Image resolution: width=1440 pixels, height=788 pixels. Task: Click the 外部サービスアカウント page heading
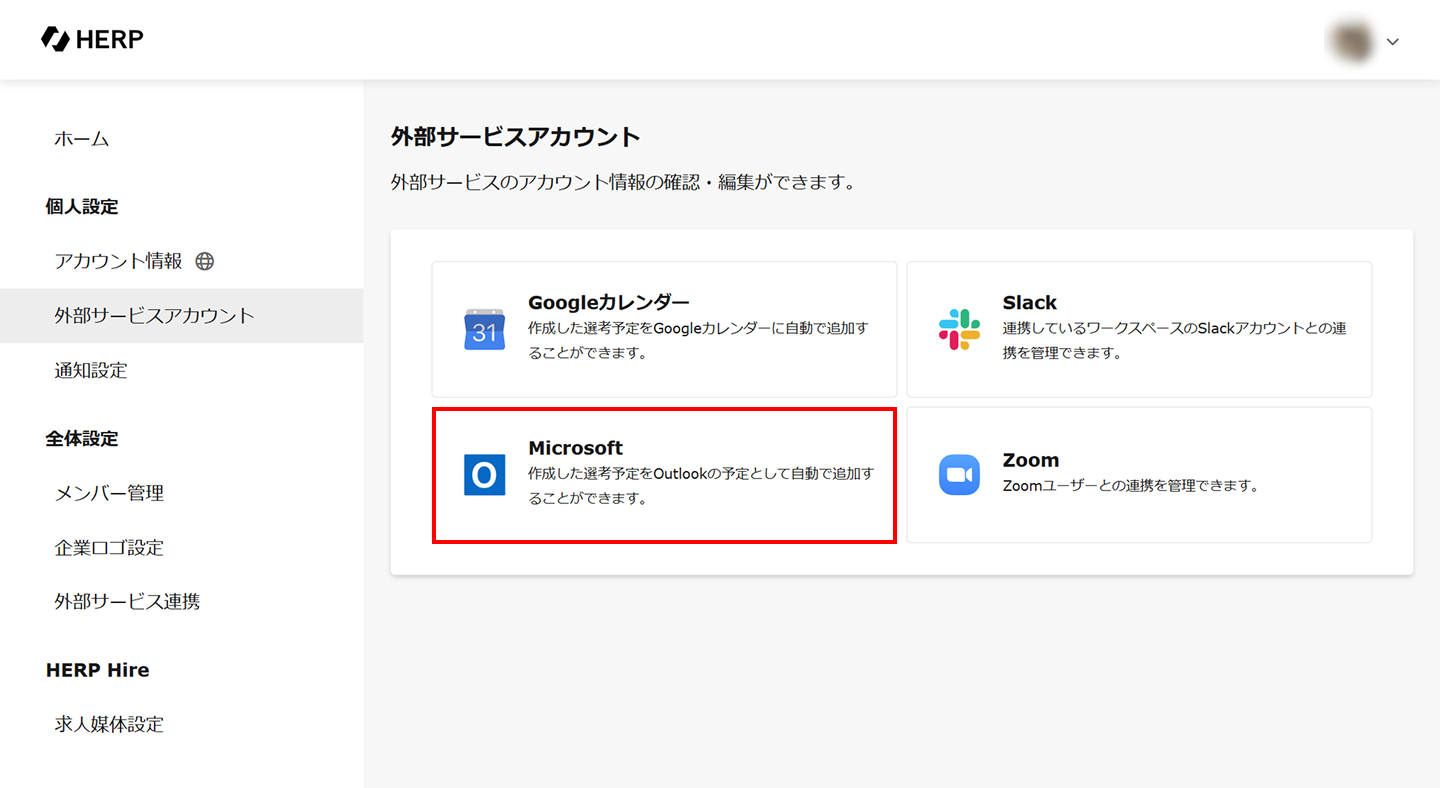pos(516,137)
